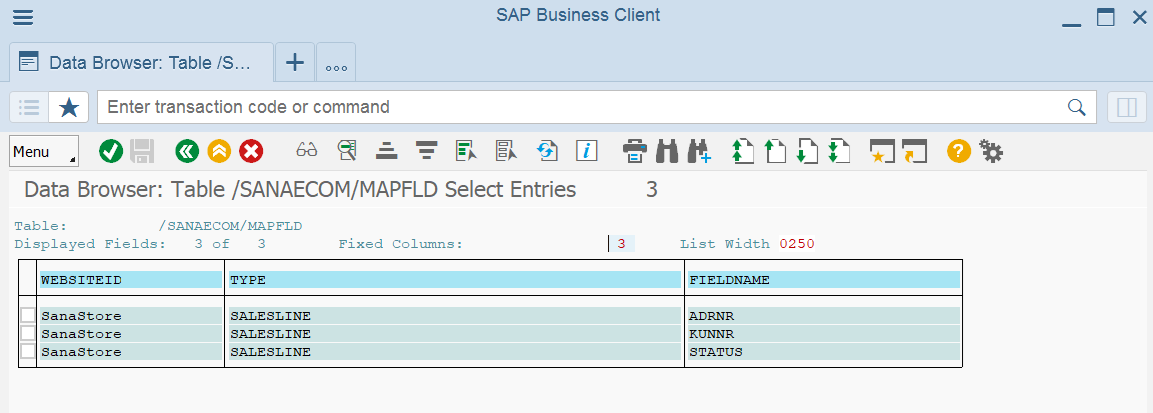Open the tab overflow ellipsis button
The image size is (1153, 413).
[x=336, y=62]
